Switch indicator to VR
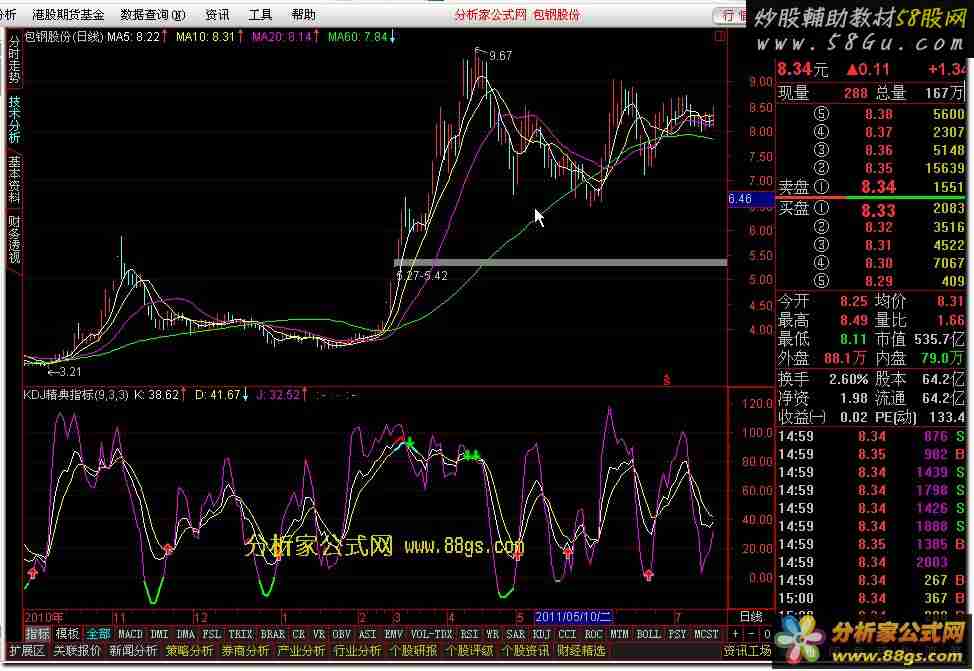The width and height of the screenshot is (974, 671). coord(319,634)
